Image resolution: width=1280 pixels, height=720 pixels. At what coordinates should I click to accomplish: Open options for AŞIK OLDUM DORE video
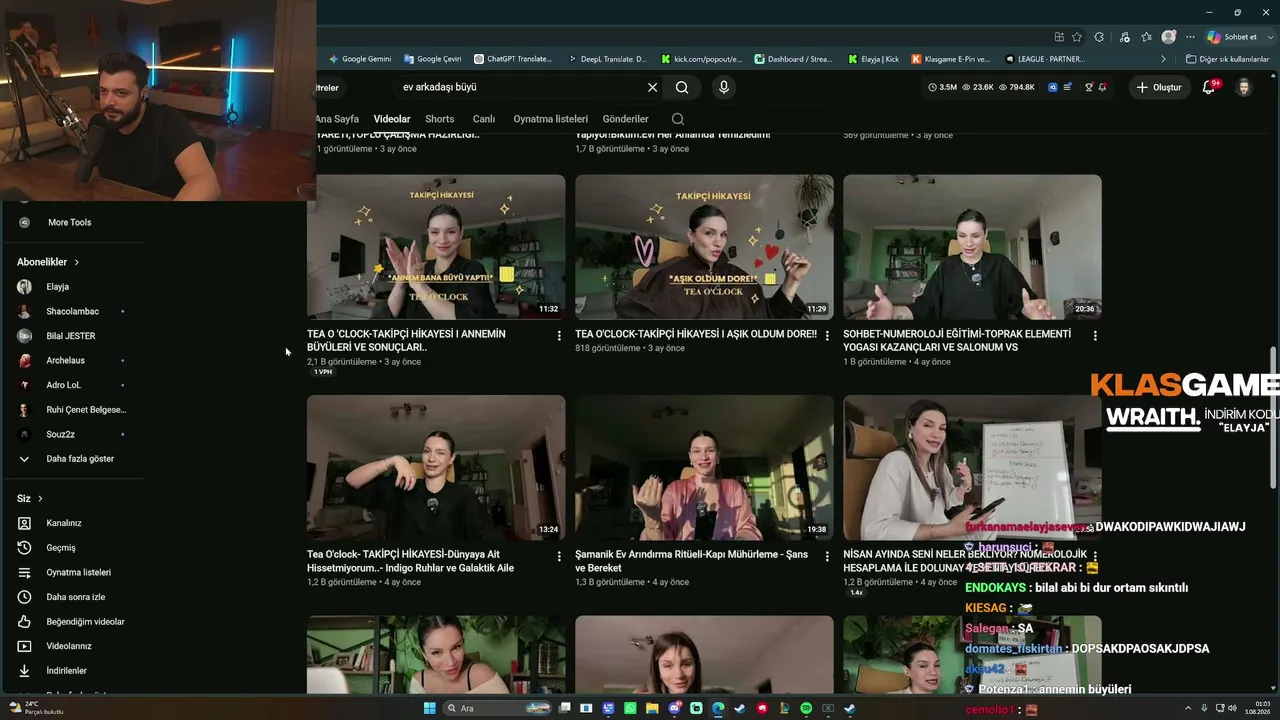[827, 336]
